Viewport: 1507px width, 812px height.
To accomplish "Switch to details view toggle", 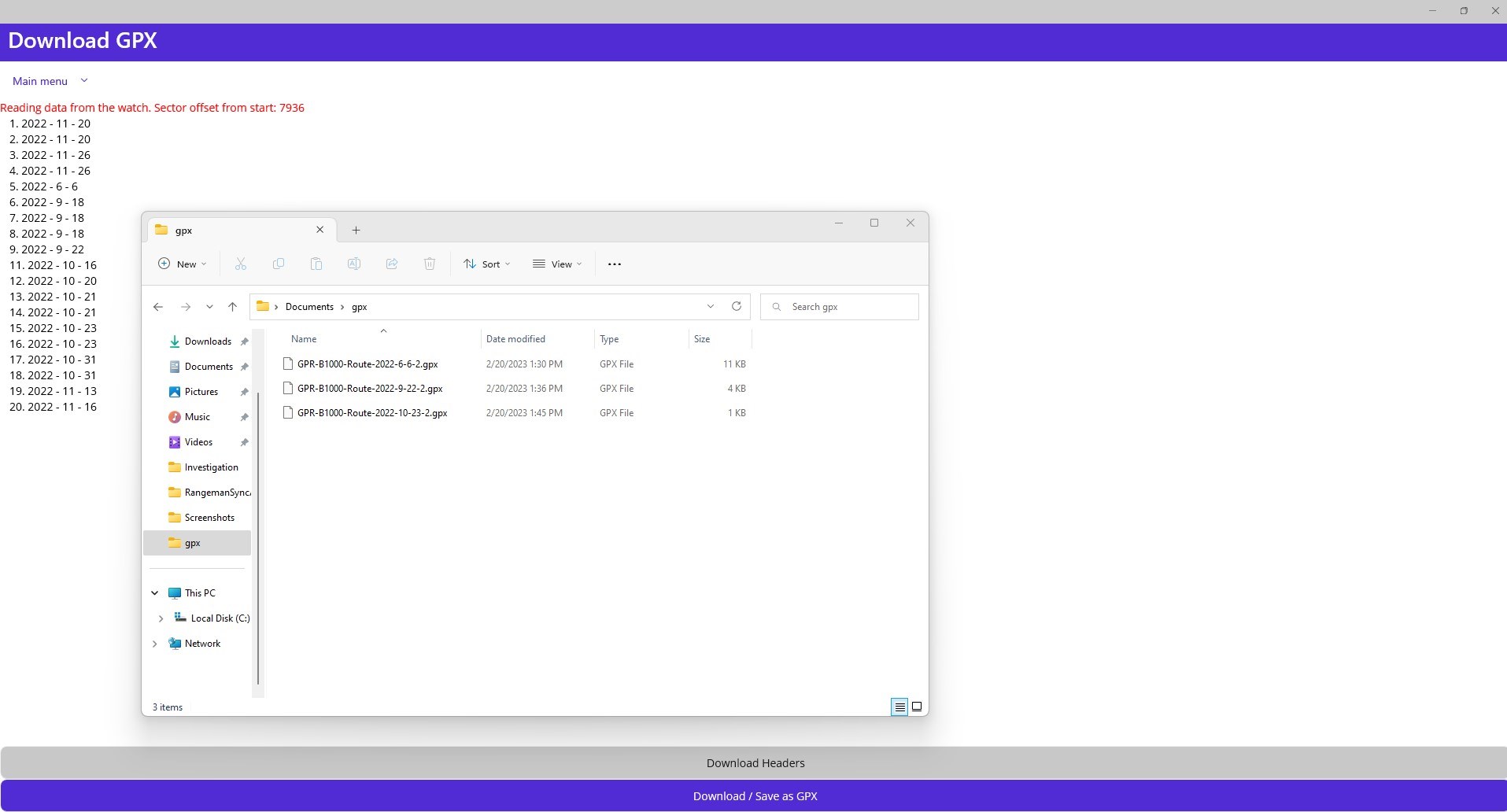I will pyautogui.click(x=899, y=707).
